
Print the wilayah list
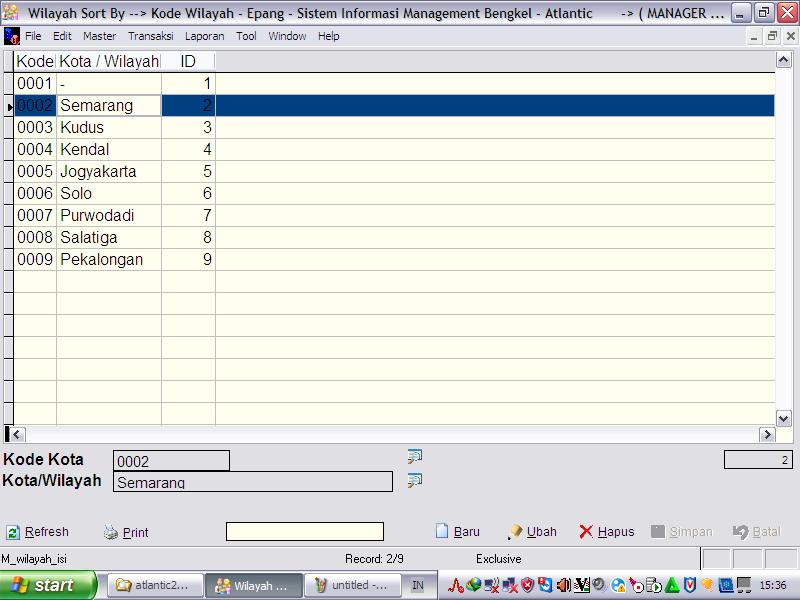click(x=126, y=532)
